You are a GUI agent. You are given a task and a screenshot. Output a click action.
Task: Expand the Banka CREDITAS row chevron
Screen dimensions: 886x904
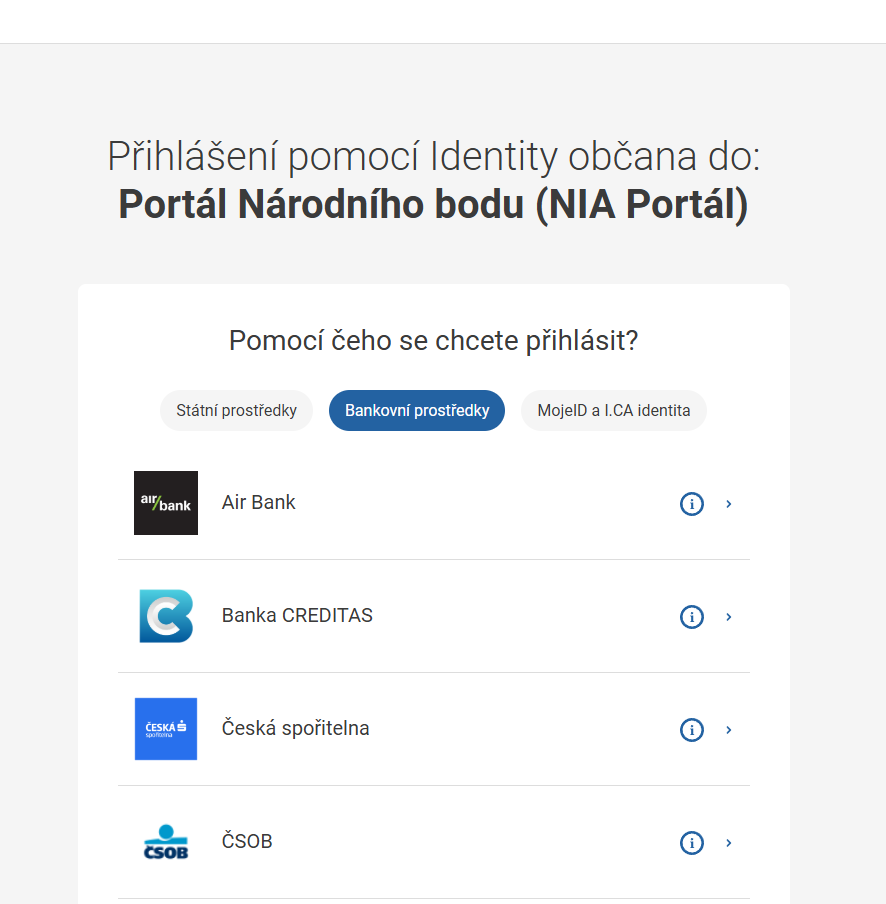(729, 617)
